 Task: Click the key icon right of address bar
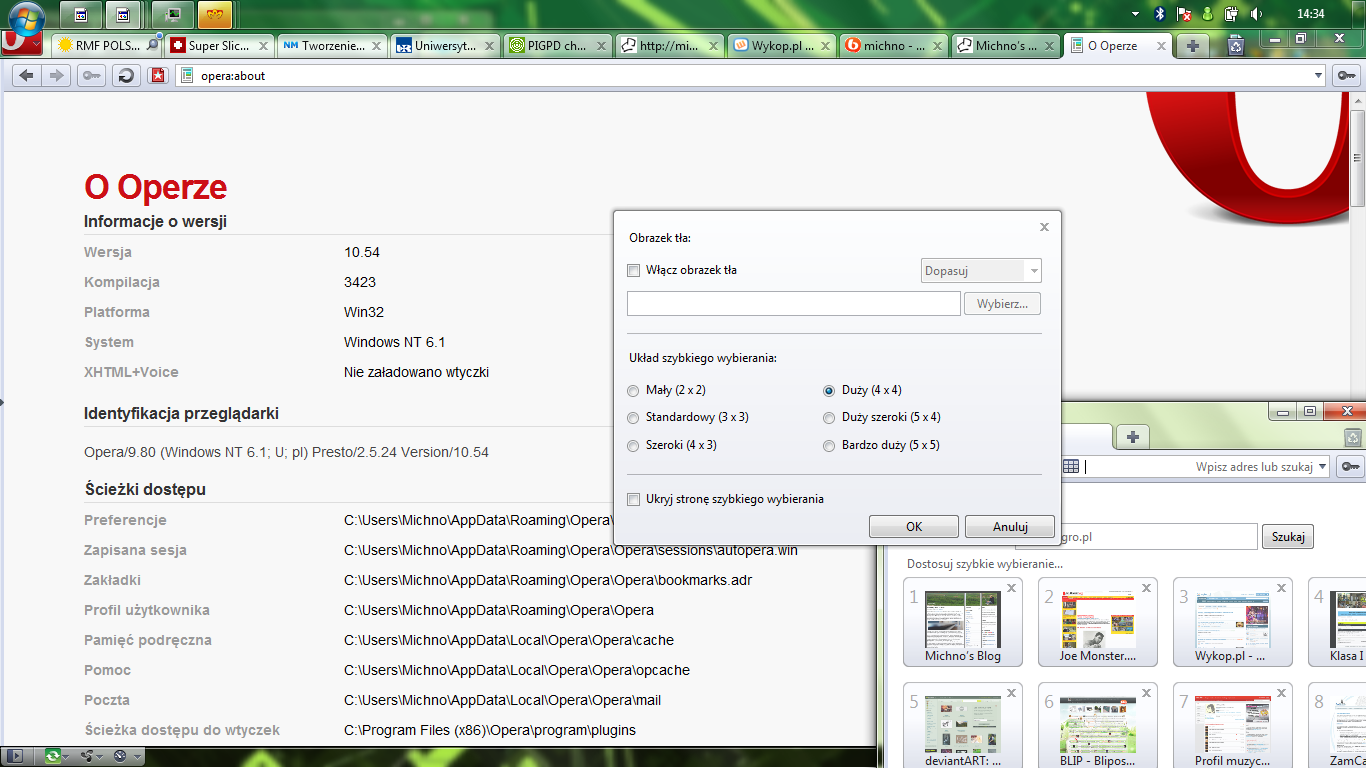coord(1346,76)
